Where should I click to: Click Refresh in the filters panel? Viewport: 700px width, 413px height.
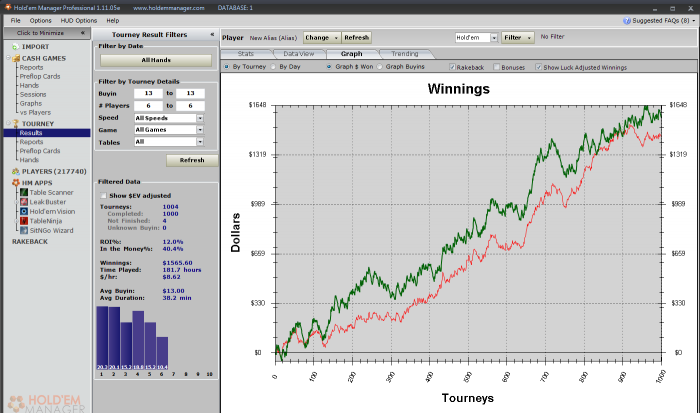(192, 160)
